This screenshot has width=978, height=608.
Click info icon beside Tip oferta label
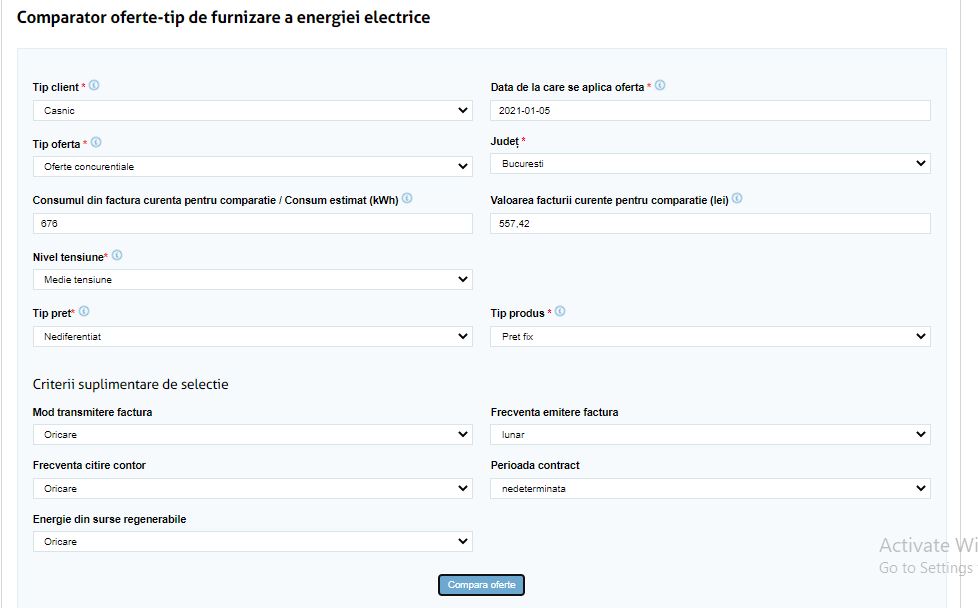tap(96, 142)
